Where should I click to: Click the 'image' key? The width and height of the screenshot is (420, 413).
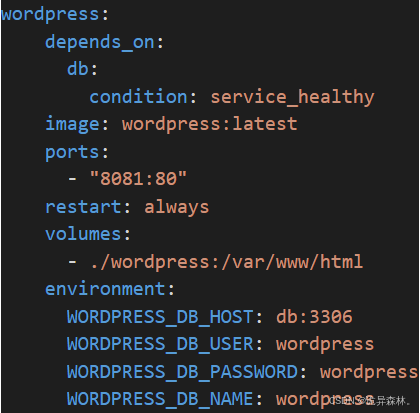72,125
